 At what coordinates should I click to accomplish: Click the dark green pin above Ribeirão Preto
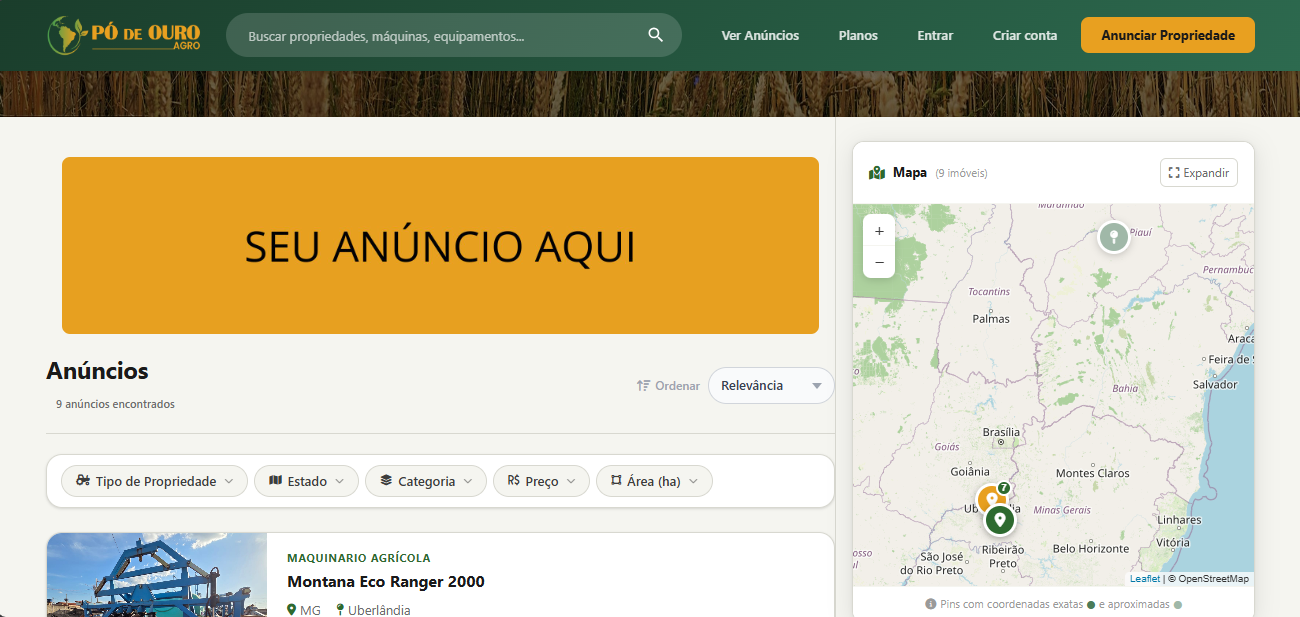pyautogui.click(x=999, y=520)
